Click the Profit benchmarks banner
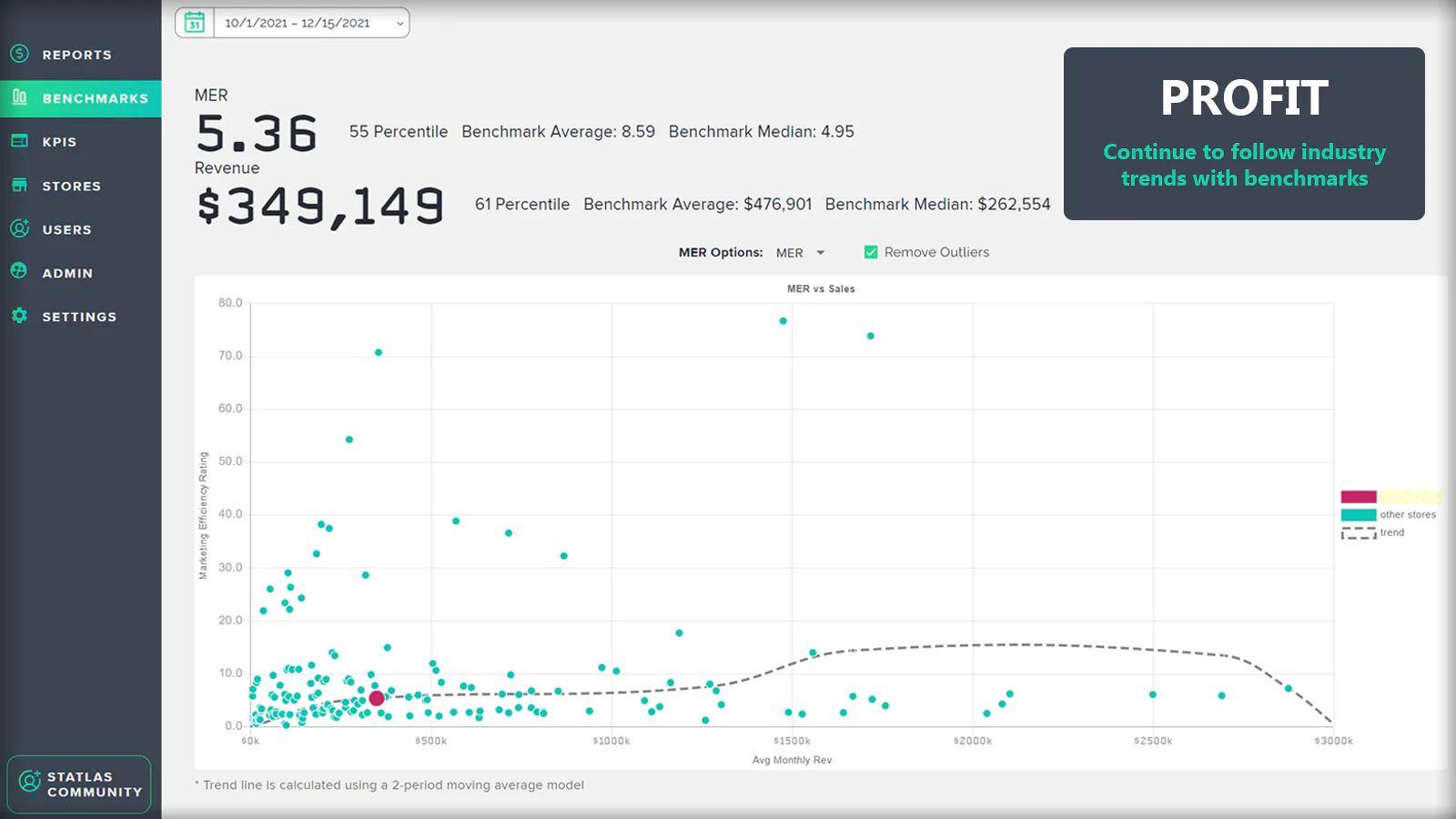 tap(1244, 134)
